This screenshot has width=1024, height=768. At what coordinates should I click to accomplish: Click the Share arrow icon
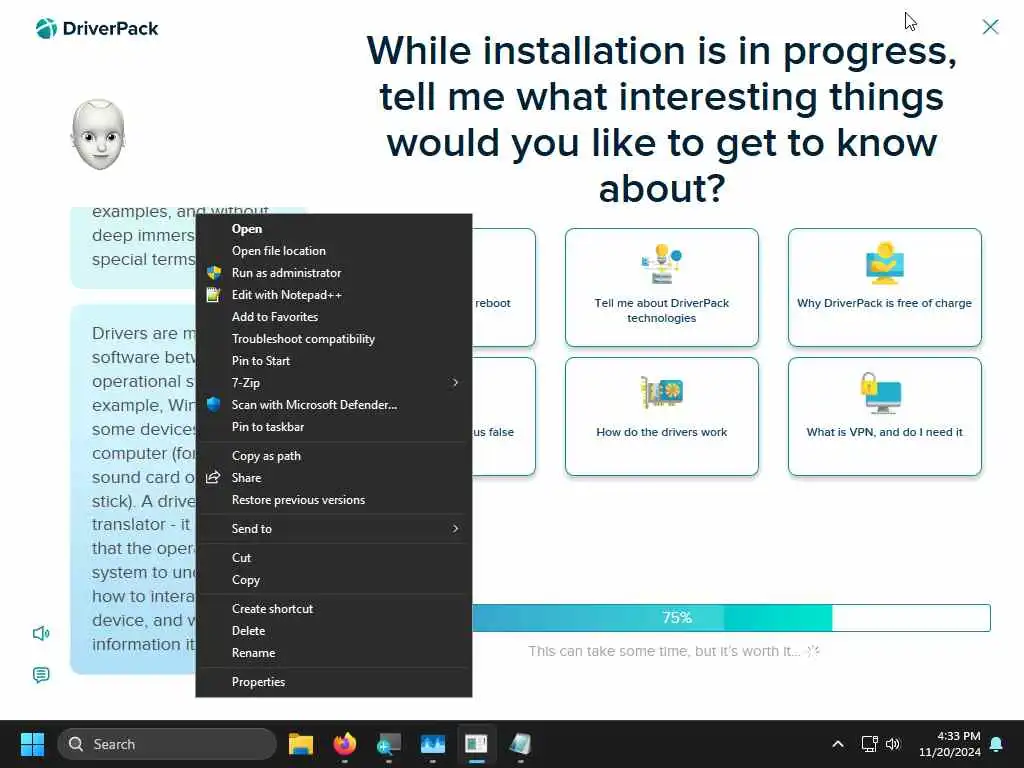point(213,477)
